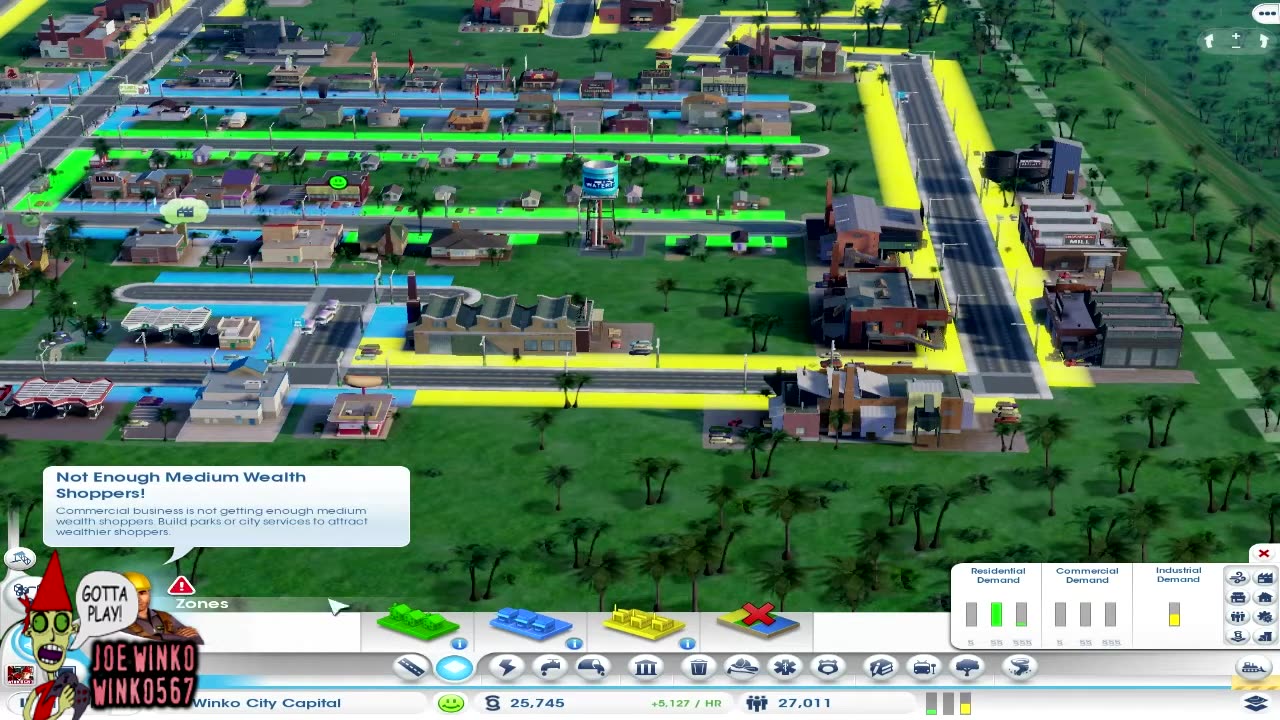Click the Not Enough Medium Wealth Shoppers message
Viewport: 1280px width, 720px height.
(x=226, y=506)
